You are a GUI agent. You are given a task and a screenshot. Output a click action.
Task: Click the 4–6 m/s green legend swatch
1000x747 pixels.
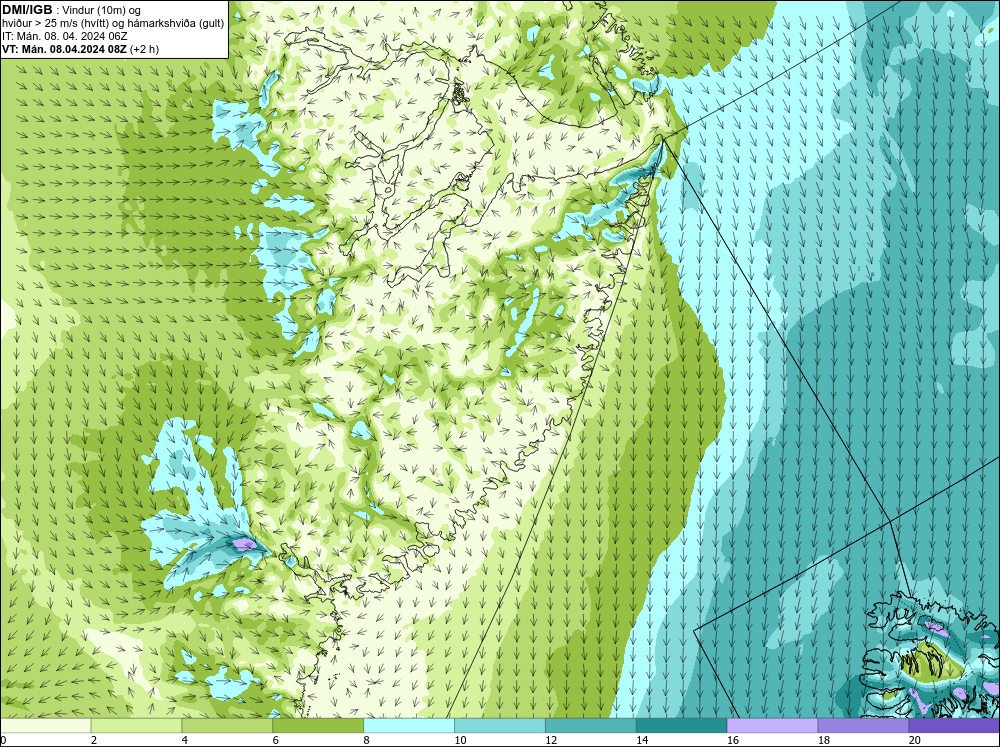pos(227,725)
